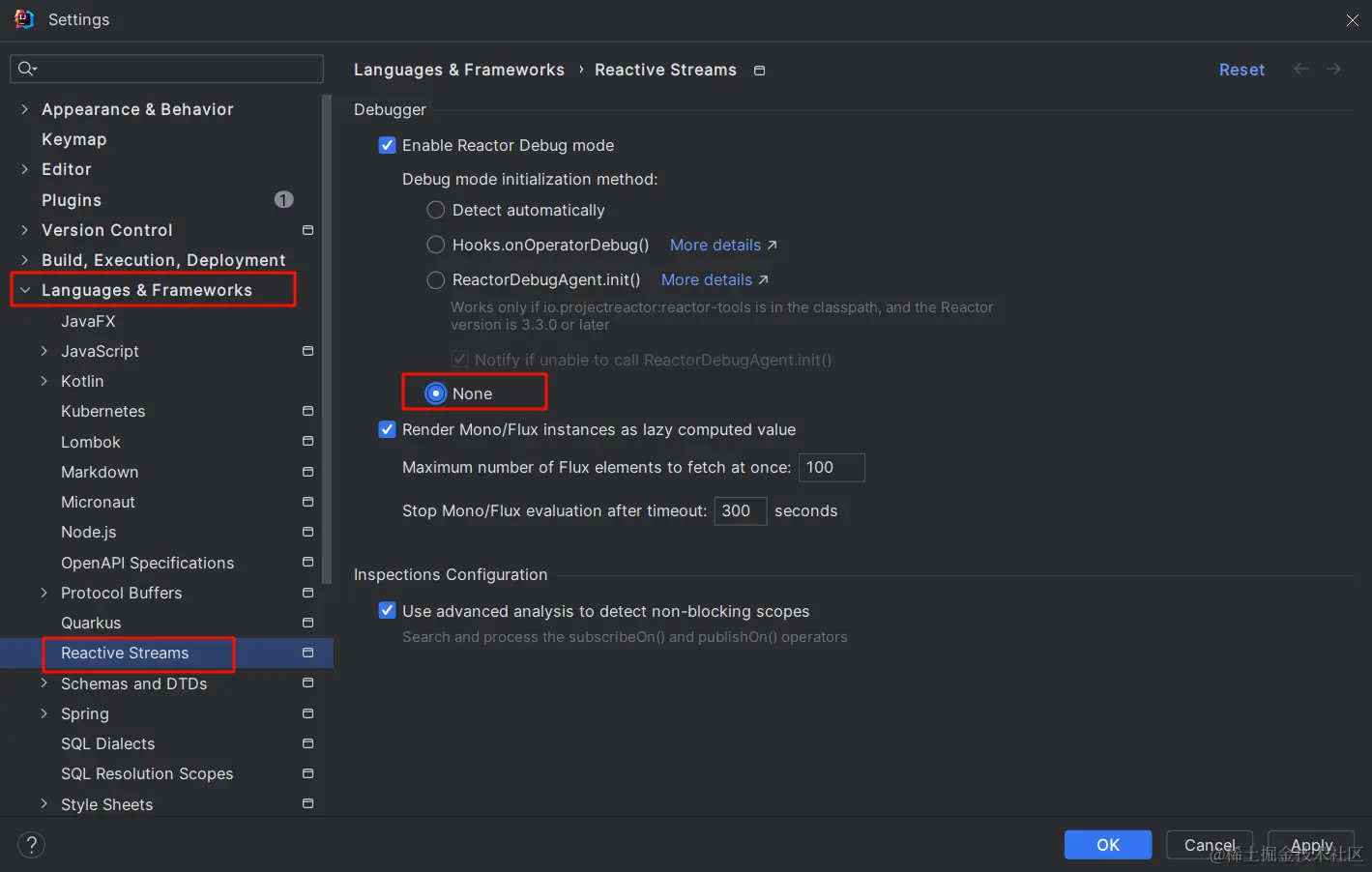Click the Plugins update count badge
Image resolution: width=1372 pixels, height=872 pixels.
283,199
